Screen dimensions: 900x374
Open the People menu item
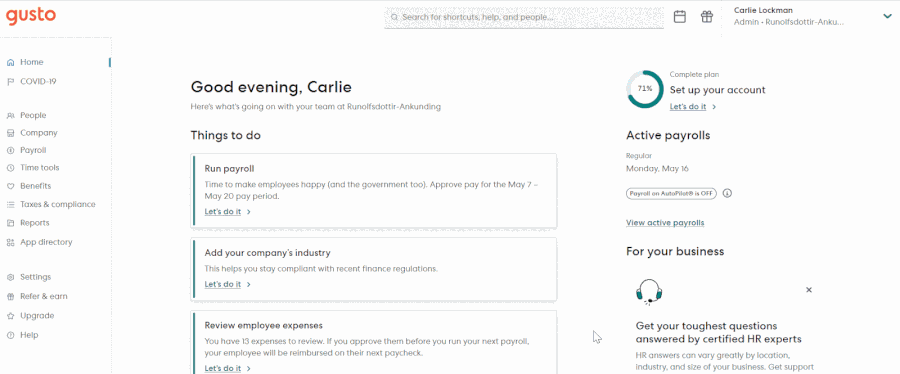pyautogui.click(x=33, y=115)
